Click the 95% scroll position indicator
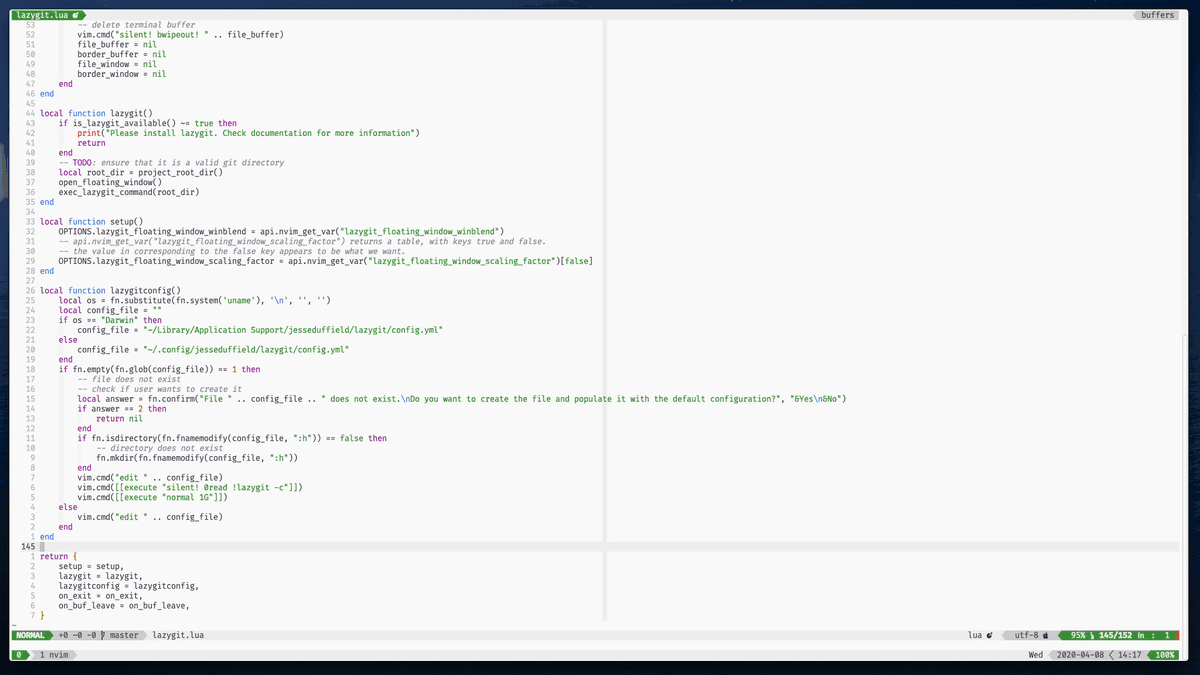Screen dimensions: 1200x675 click(1076, 635)
